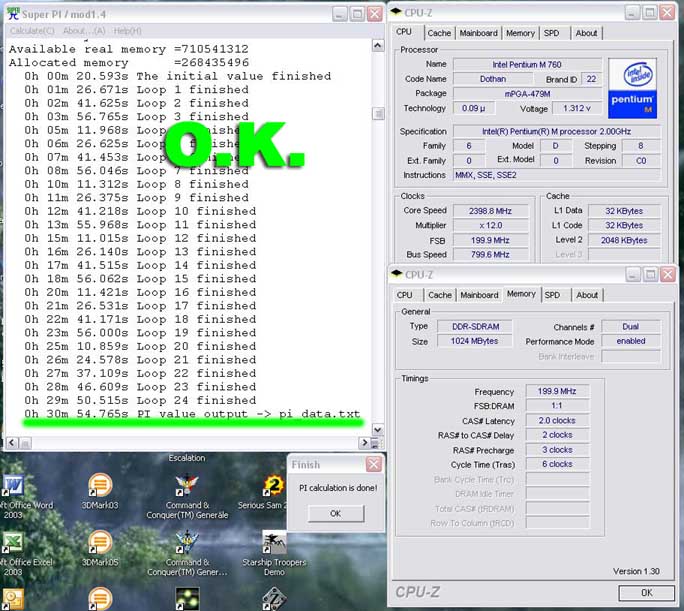
Task: Switch to SPD tab in lower CPU-Z window
Action: click(552, 295)
